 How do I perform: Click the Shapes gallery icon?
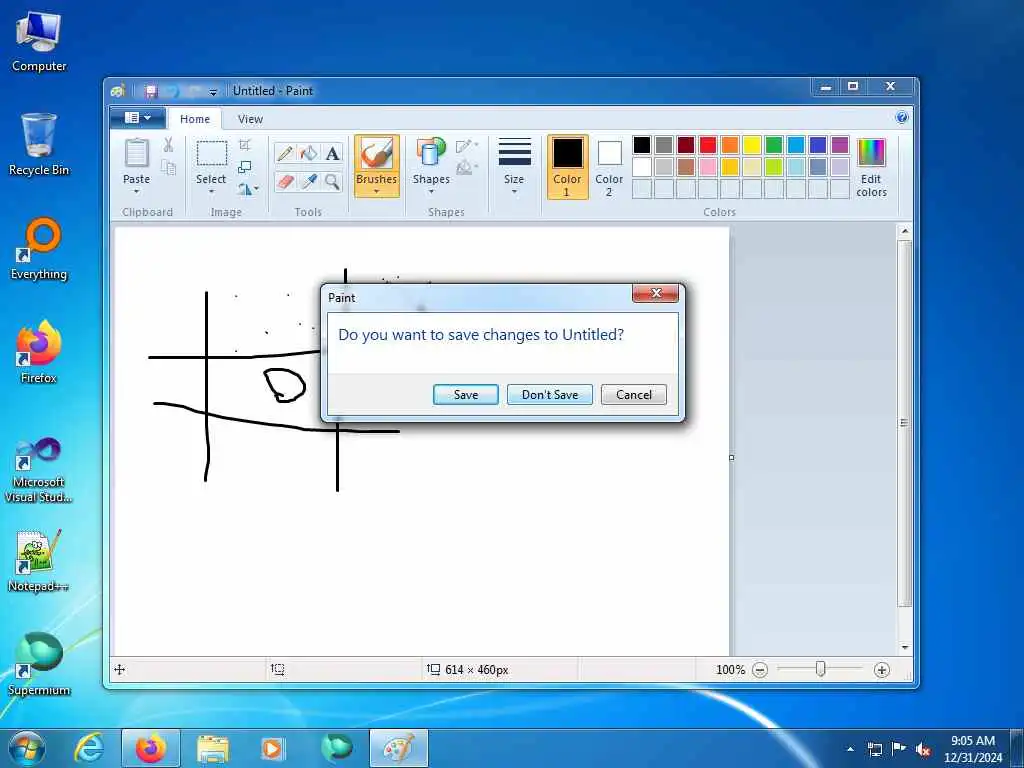431,153
